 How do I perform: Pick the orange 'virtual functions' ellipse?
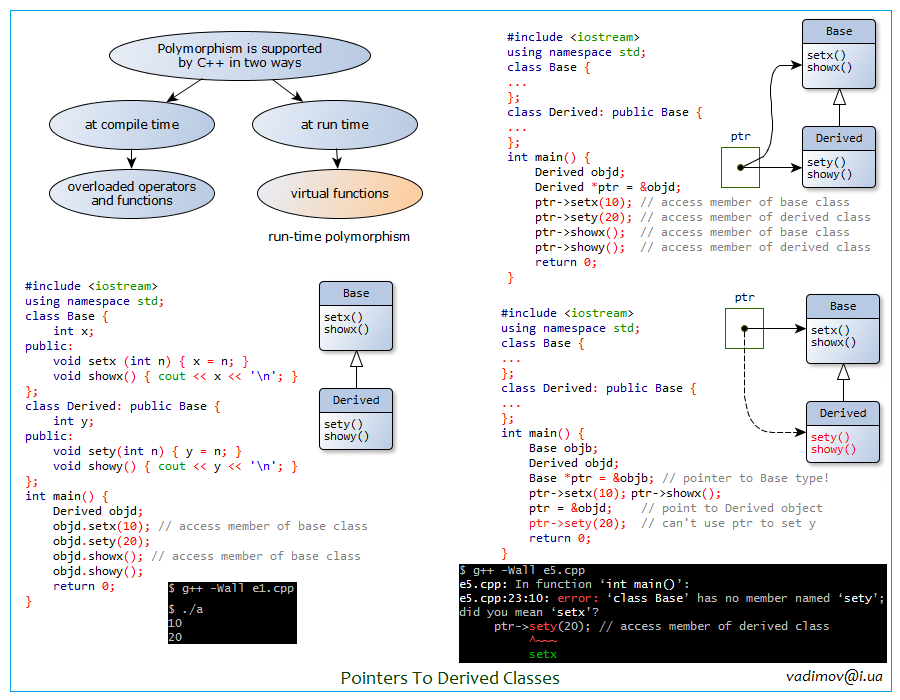[x=340, y=193]
